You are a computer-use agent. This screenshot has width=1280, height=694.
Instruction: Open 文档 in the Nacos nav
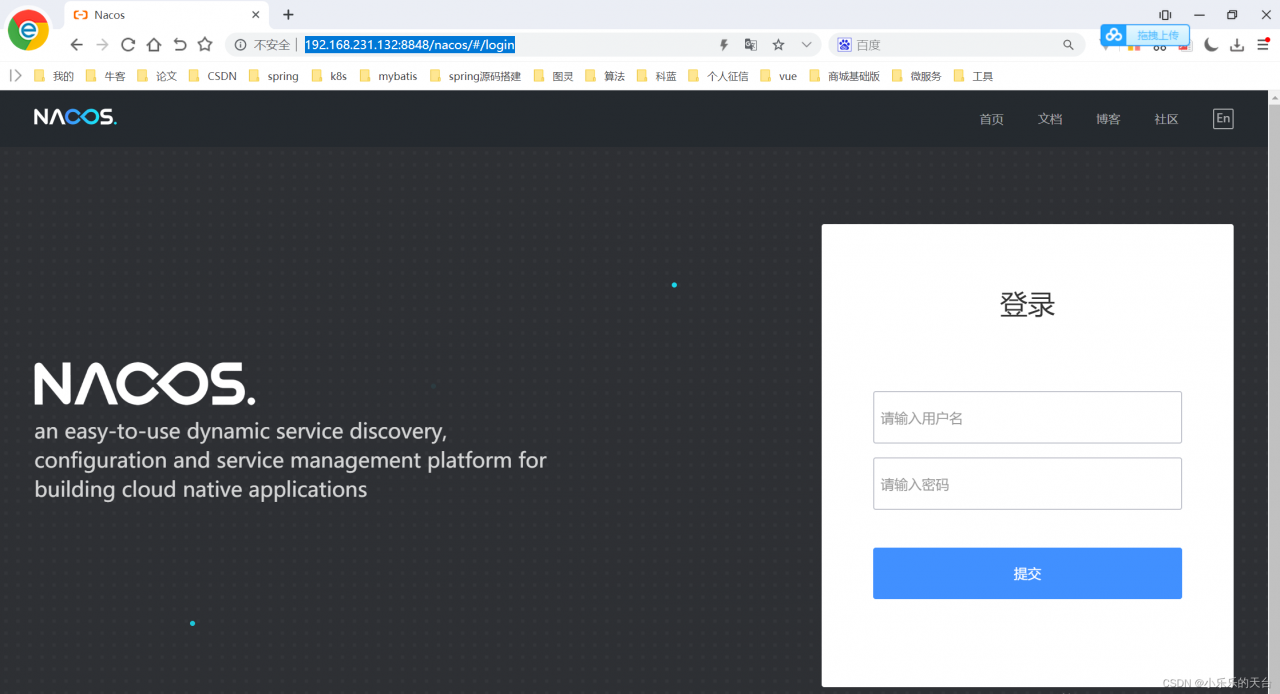1050,119
